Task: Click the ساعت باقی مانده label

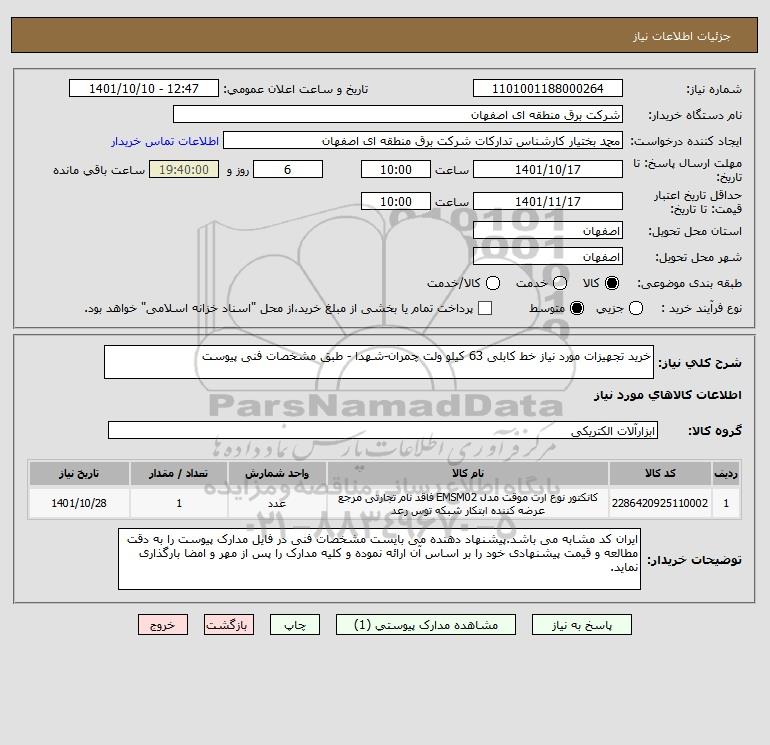Action: [x=99, y=170]
